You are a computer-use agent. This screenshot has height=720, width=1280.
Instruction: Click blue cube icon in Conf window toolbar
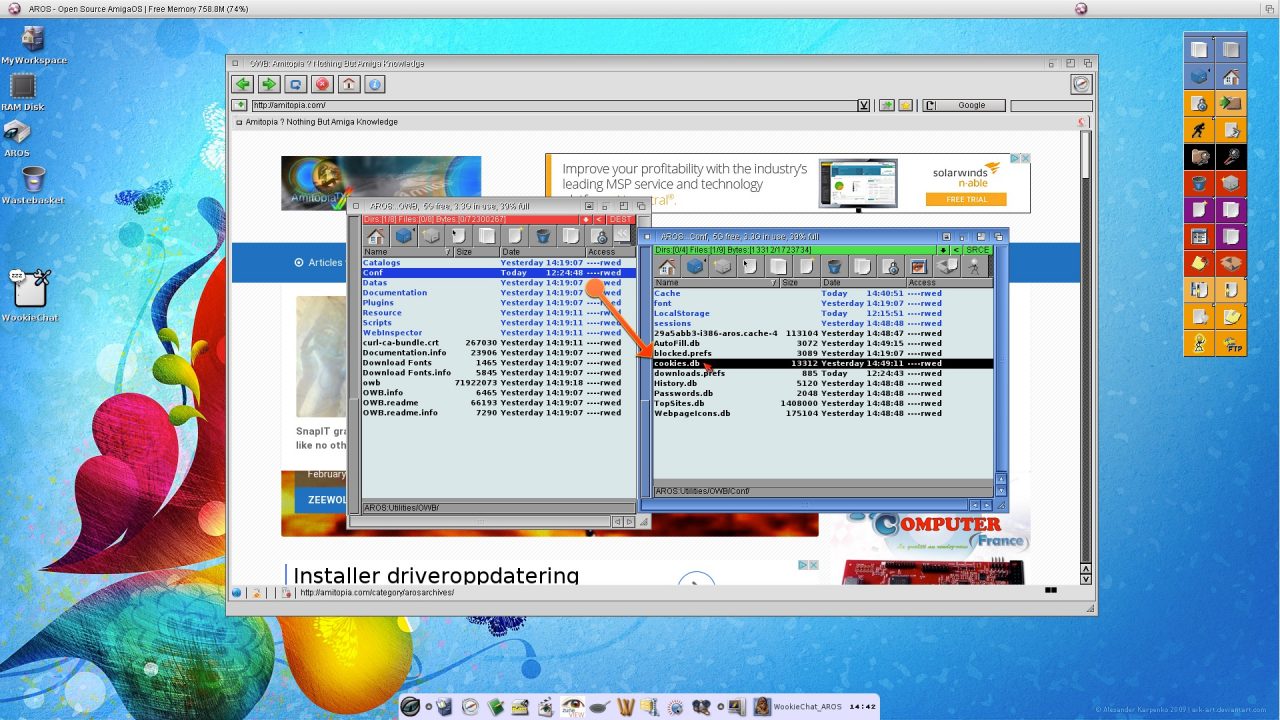(x=695, y=267)
